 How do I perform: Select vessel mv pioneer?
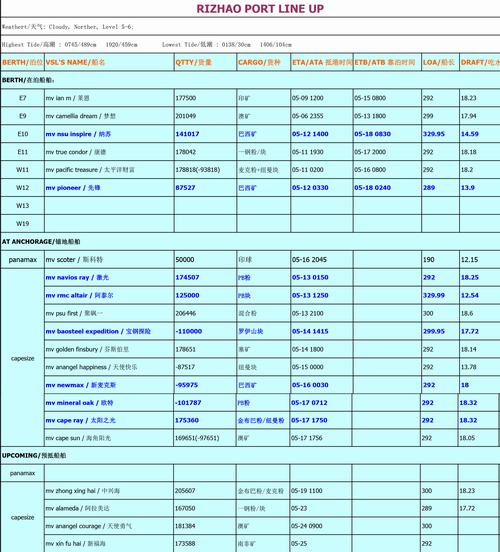tap(73, 188)
